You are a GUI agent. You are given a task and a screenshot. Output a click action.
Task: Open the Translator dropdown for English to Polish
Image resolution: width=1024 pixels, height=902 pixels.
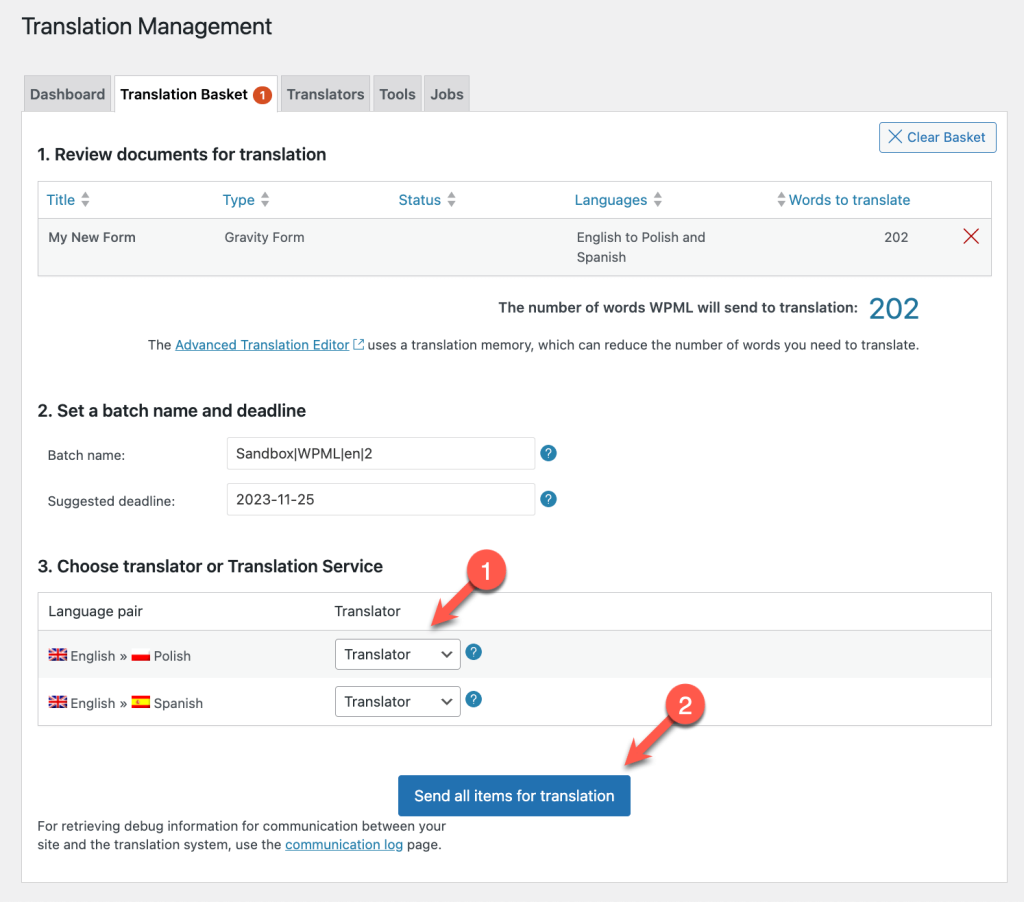click(397, 654)
